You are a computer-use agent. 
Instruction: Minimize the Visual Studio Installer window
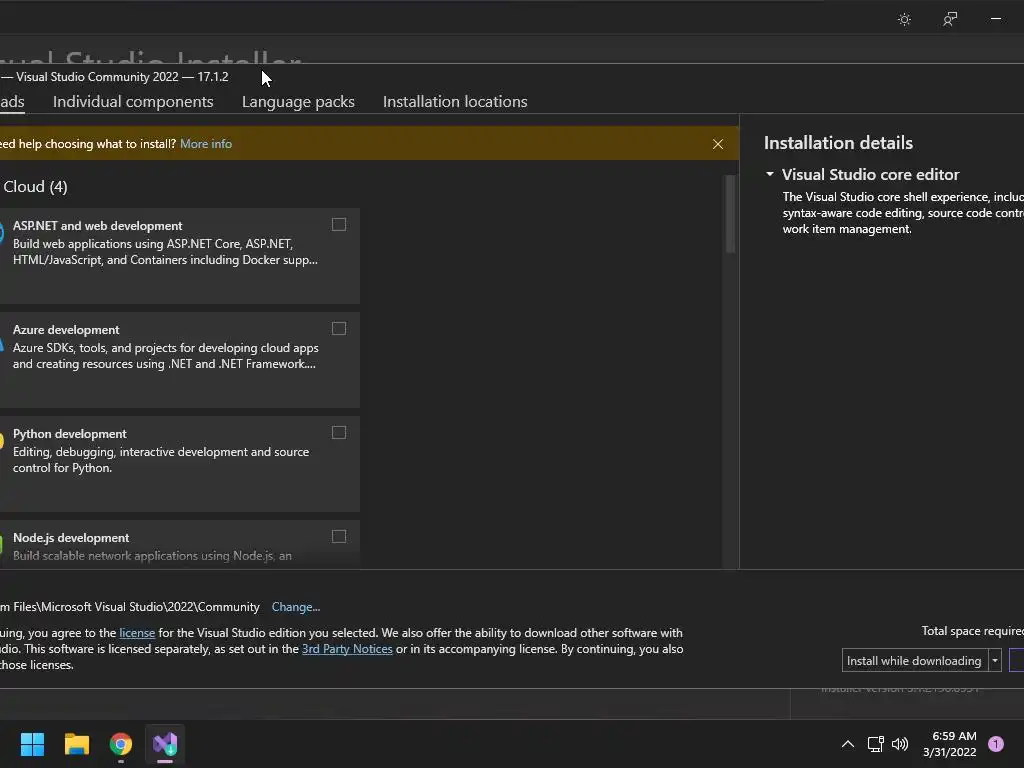click(996, 19)
